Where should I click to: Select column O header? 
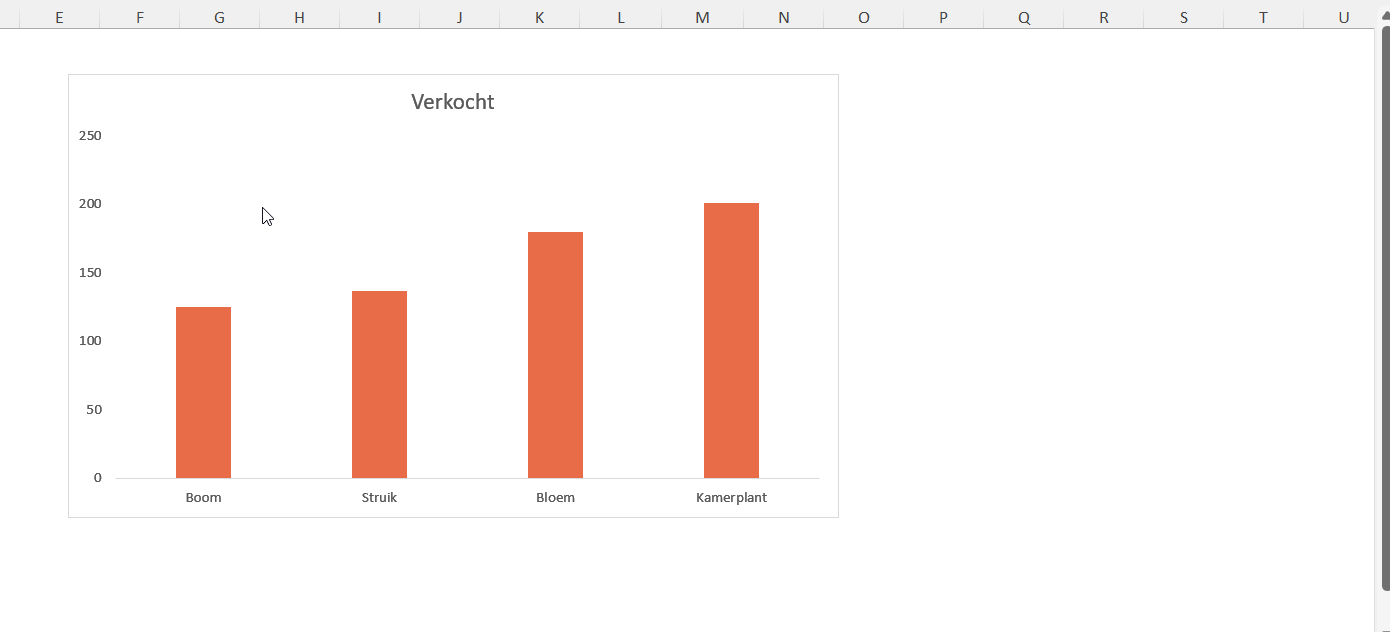tap(863, 18)
